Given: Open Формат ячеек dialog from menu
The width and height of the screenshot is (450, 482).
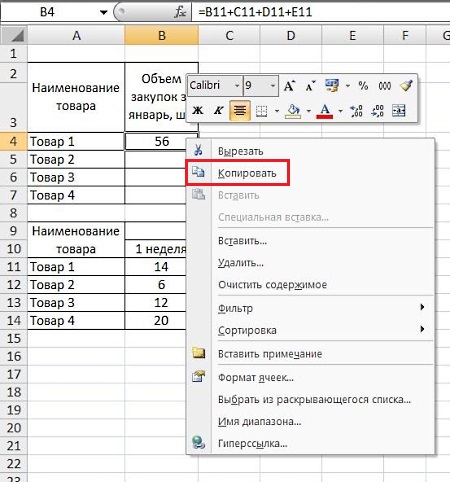Looking at the screenshot, I should point(256,378).
